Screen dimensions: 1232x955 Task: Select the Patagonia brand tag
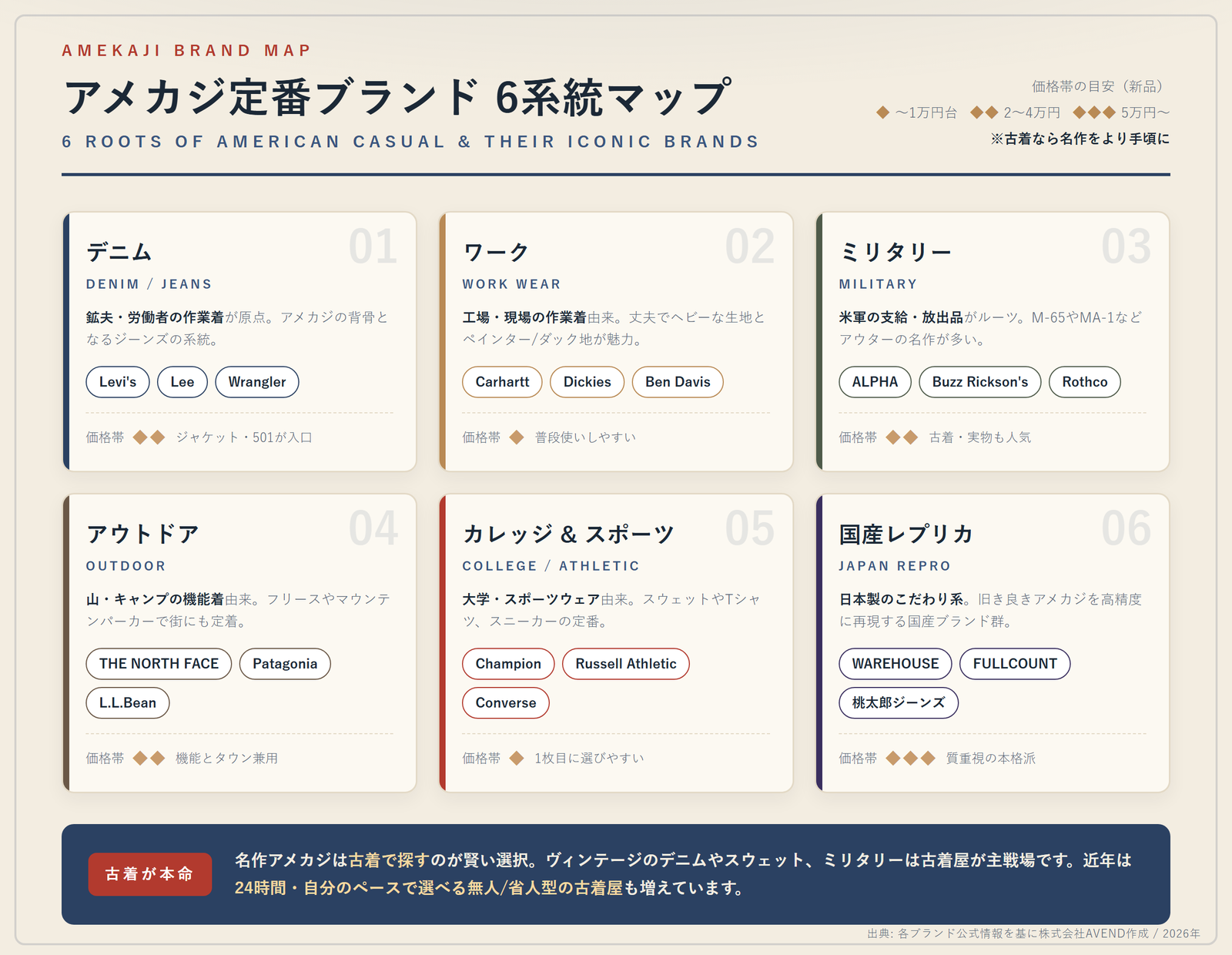285,664
